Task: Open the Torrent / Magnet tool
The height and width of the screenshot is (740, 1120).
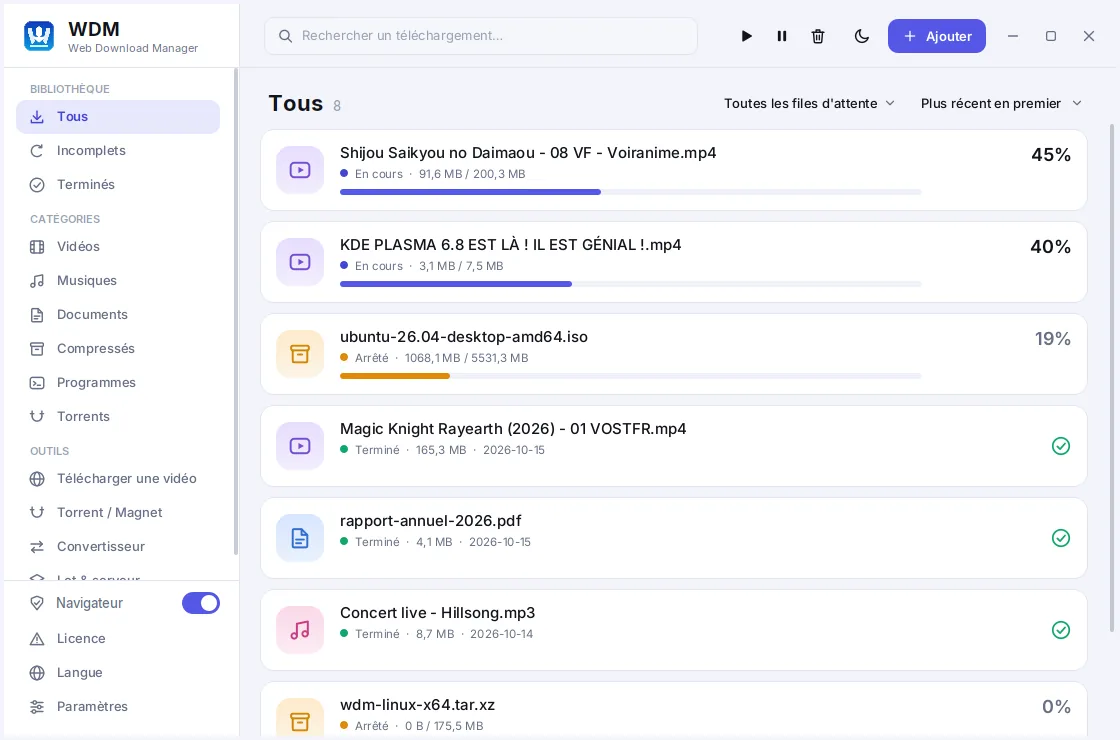Action: pyautogui.click(x=118, y=513)
